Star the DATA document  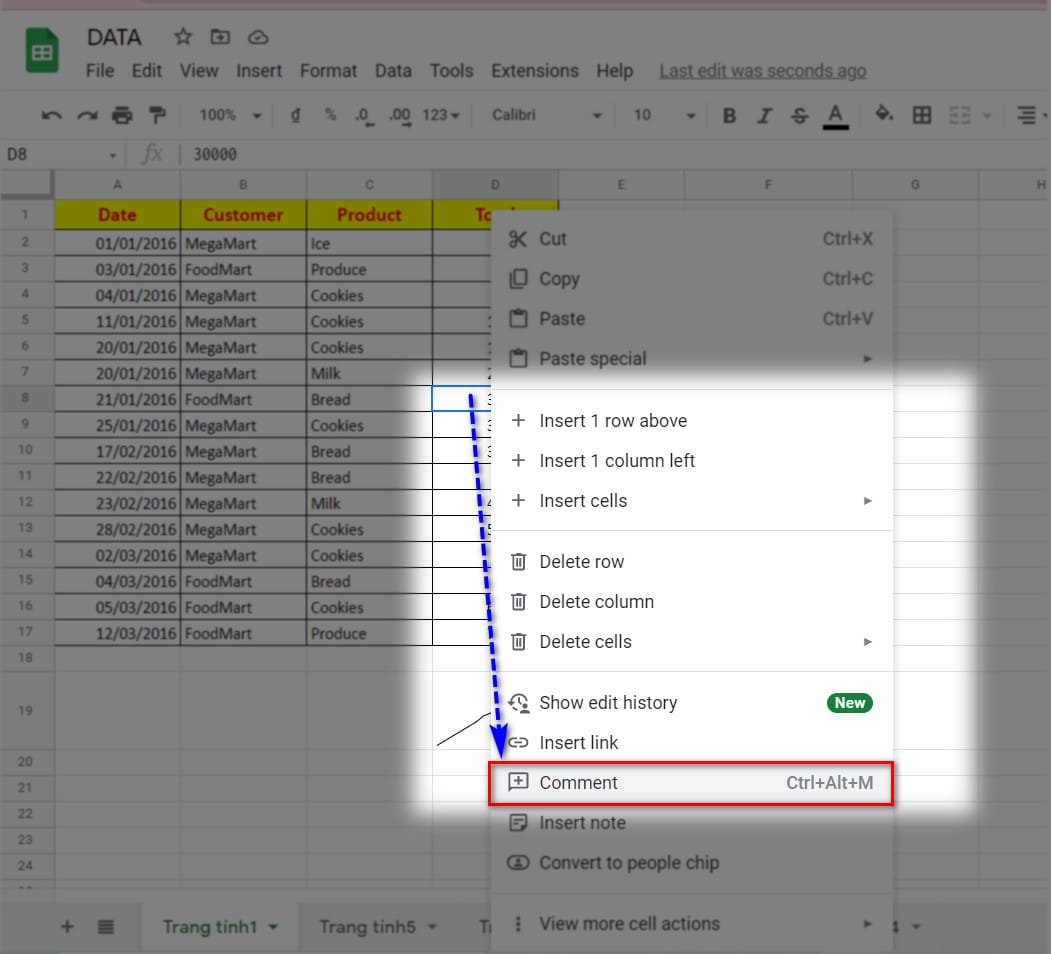[183, 37]
